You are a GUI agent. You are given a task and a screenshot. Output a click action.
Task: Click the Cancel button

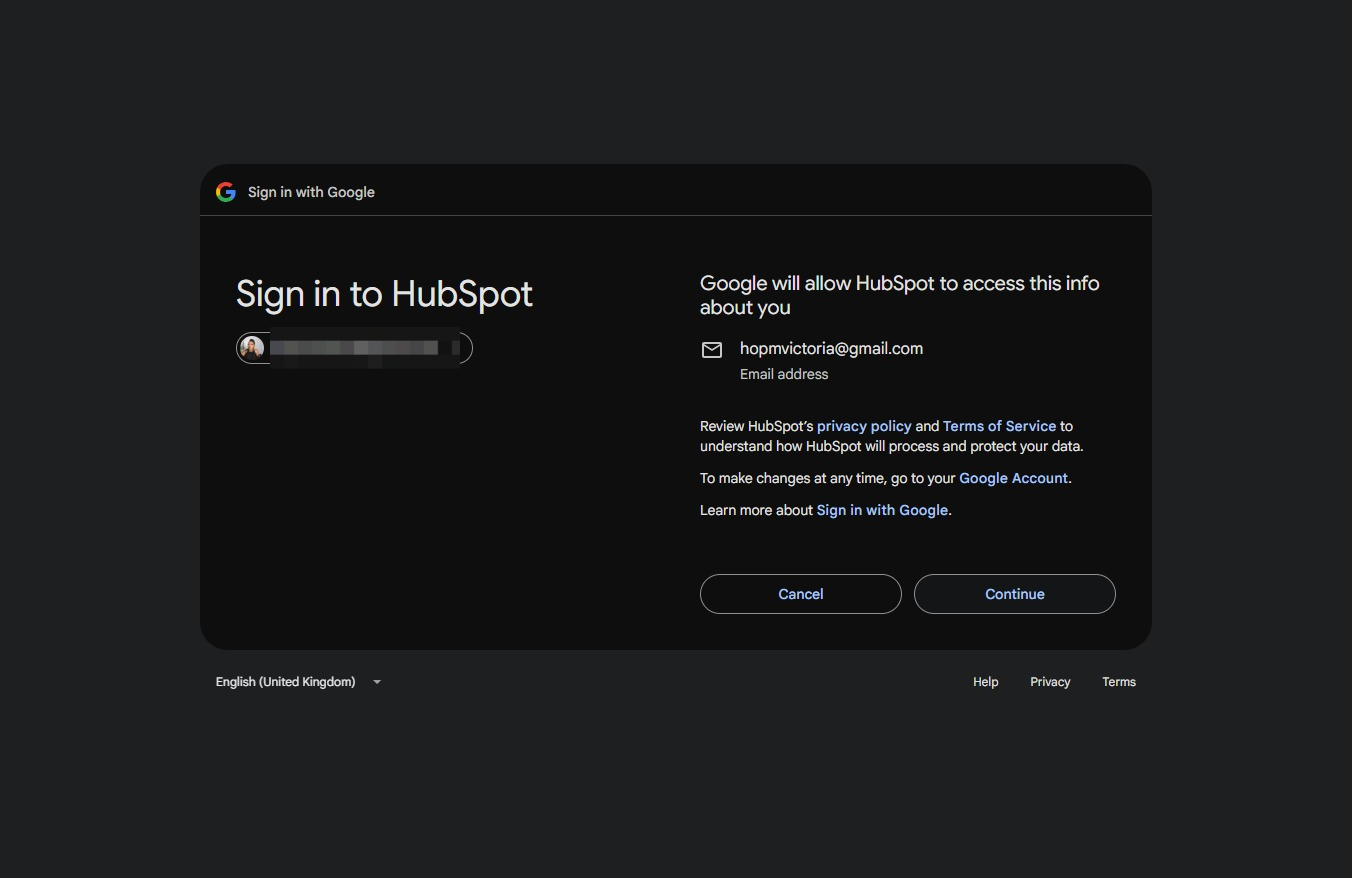[x=801, y=594]
